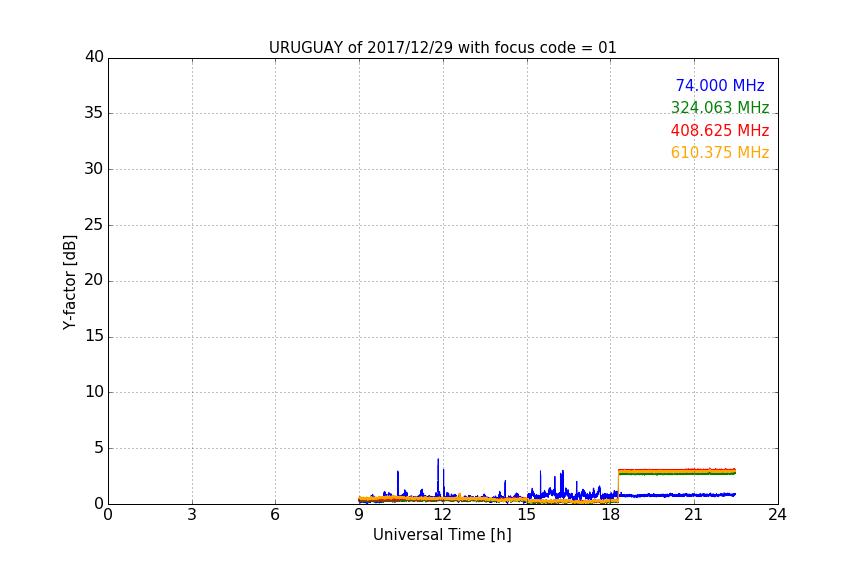The width and height of the screenshot is (864, 576).
Task: Click the y-axis tick label 25
Action: pyautogui.click(x=94, y=225)
